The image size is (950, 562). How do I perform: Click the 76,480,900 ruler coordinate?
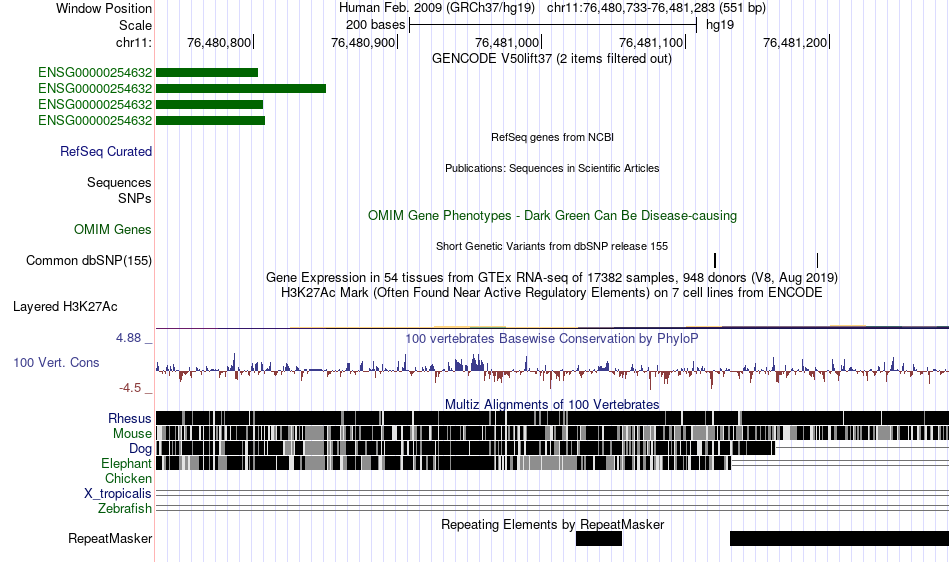(363, 42)
